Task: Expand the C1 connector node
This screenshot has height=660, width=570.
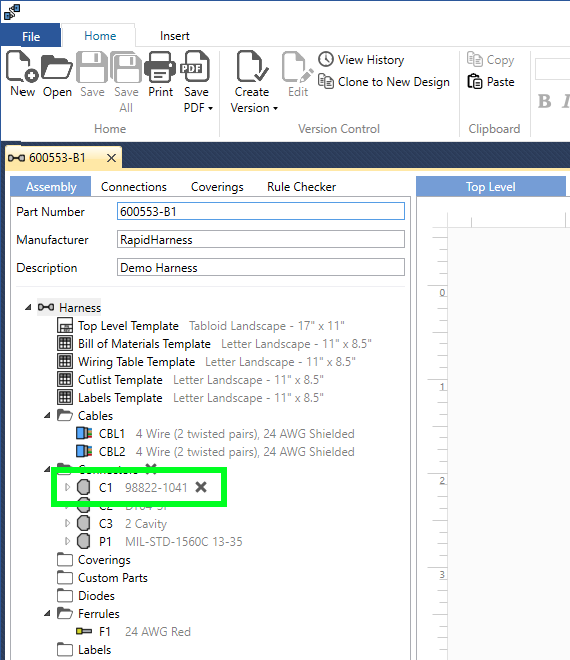Action: click(67, 487)
